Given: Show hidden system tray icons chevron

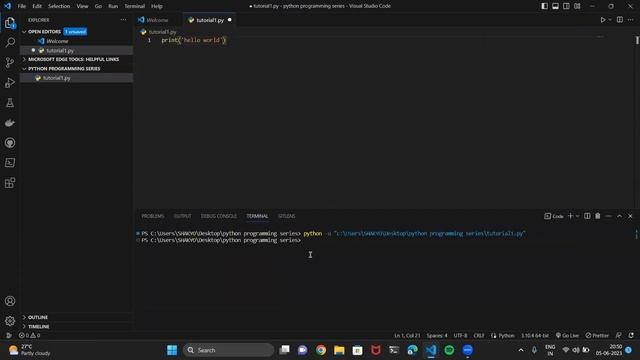Looking at the screenshot, I should (x=521, y=350).
